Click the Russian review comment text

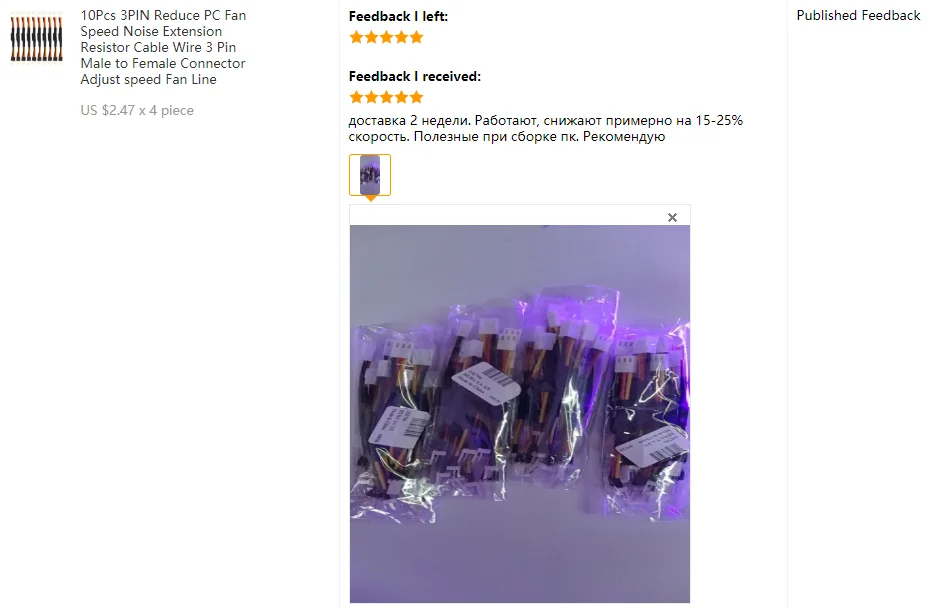click(545, 129)
